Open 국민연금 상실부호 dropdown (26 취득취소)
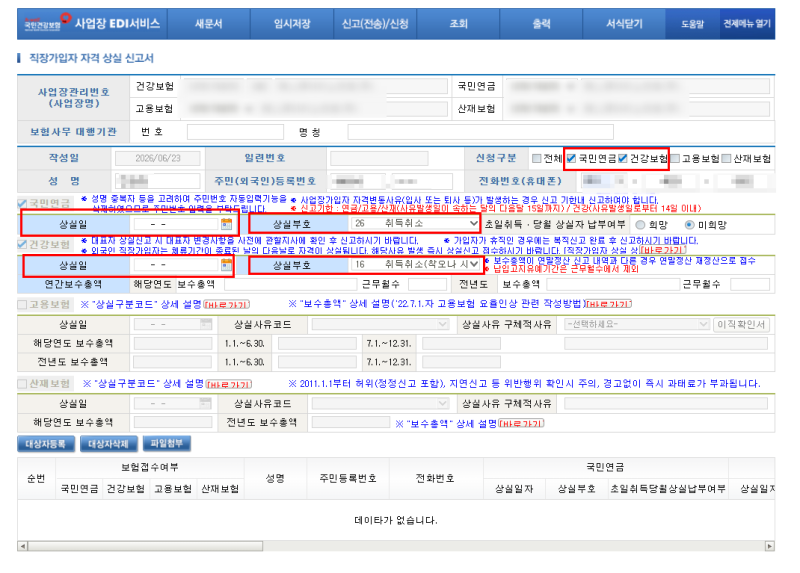Viewport: 800px width, 573px height. tap(415, 223)
